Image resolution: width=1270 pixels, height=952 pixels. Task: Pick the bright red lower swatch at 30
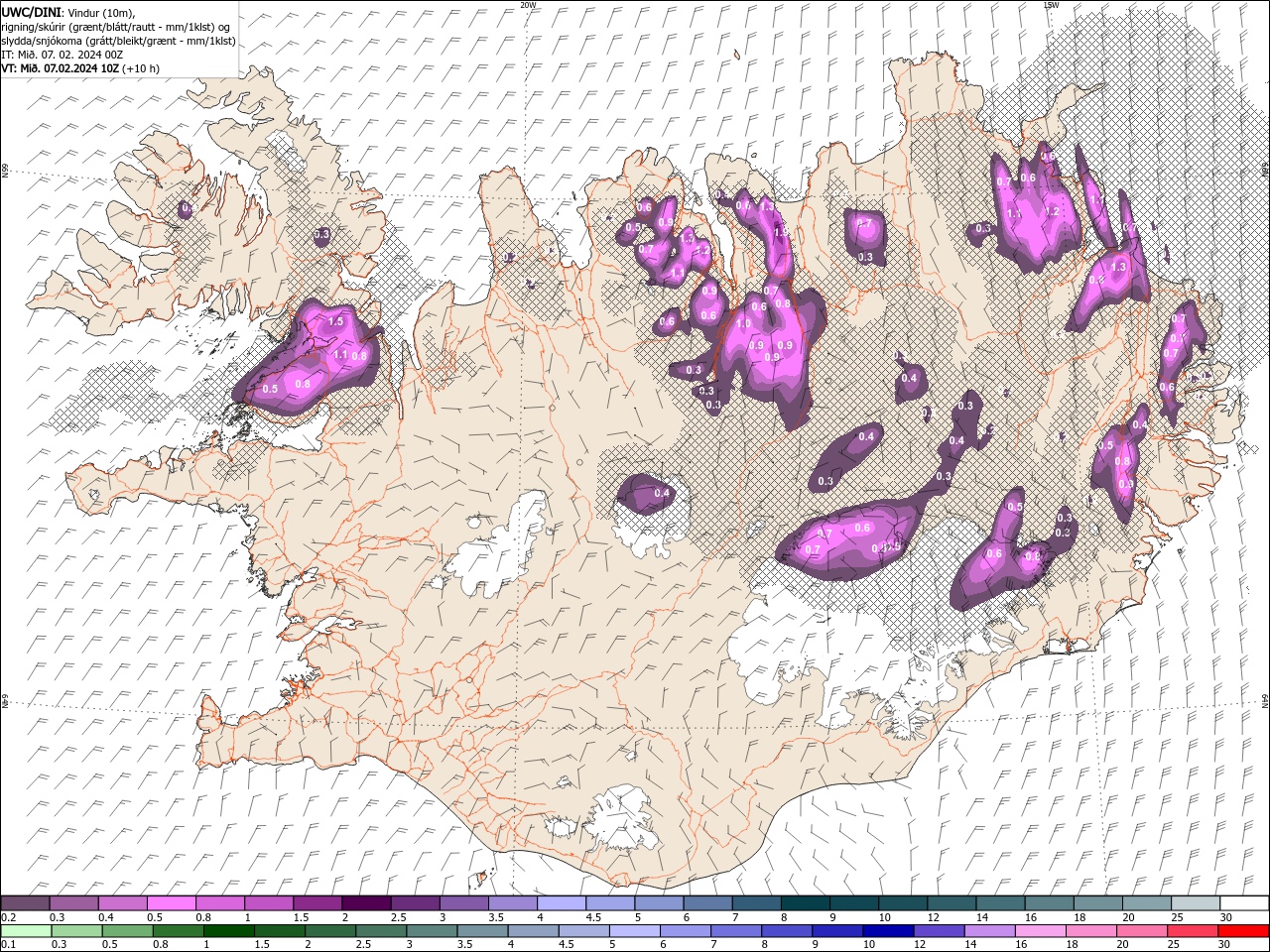(1242, 931)
